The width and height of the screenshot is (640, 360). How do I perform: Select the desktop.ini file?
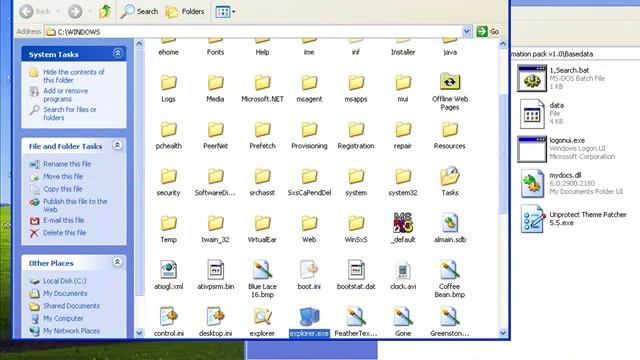point(216,322)
